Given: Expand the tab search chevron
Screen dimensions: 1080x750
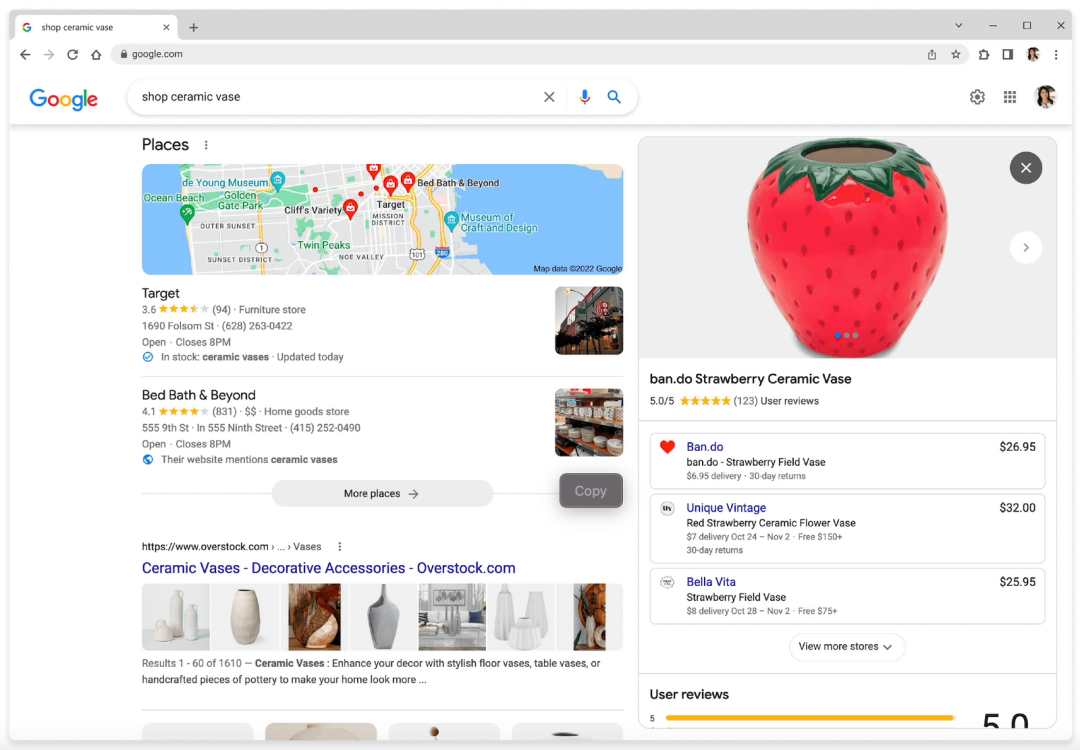Looking at the screenshot, I should (x=958, y=25).
